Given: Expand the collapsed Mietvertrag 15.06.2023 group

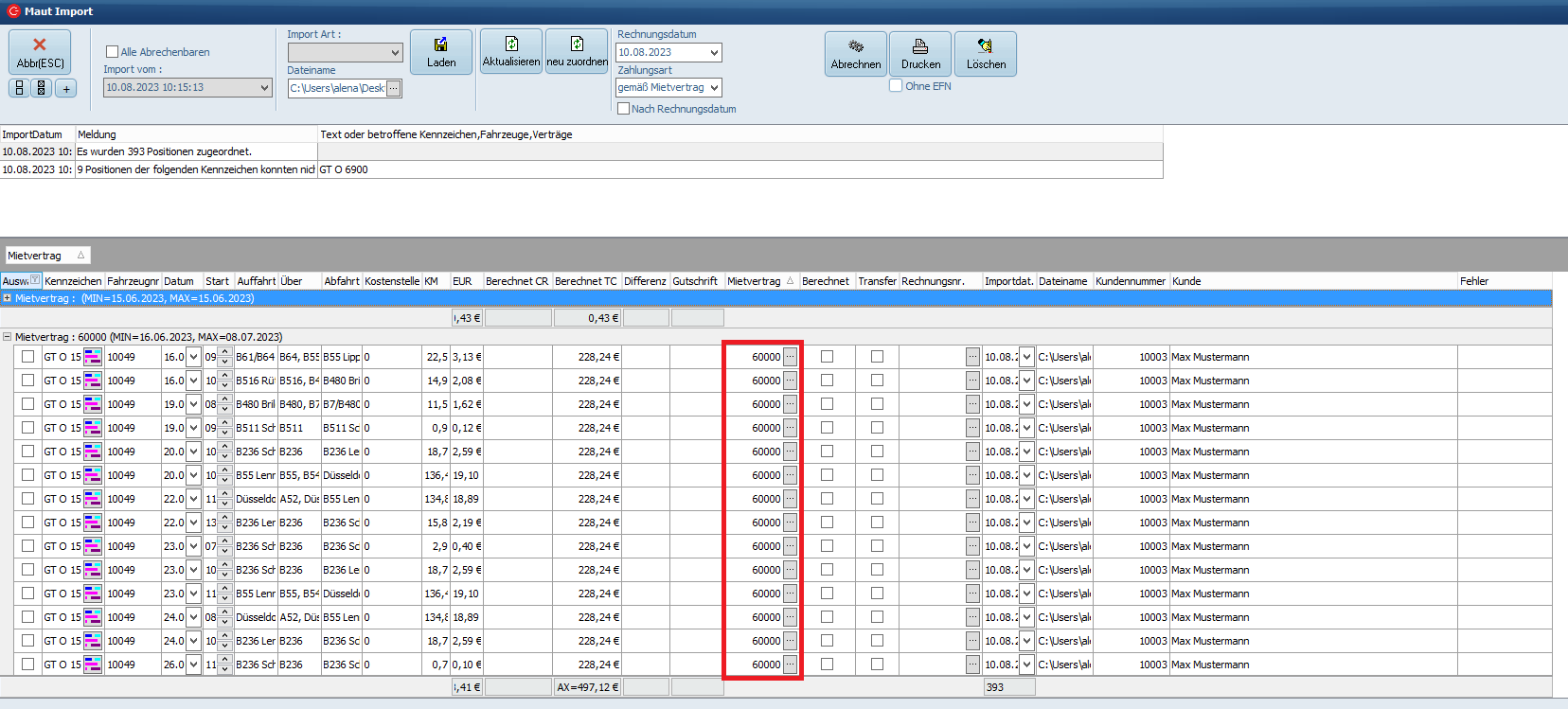Looking at the screenshot, I should click(8, 298).
